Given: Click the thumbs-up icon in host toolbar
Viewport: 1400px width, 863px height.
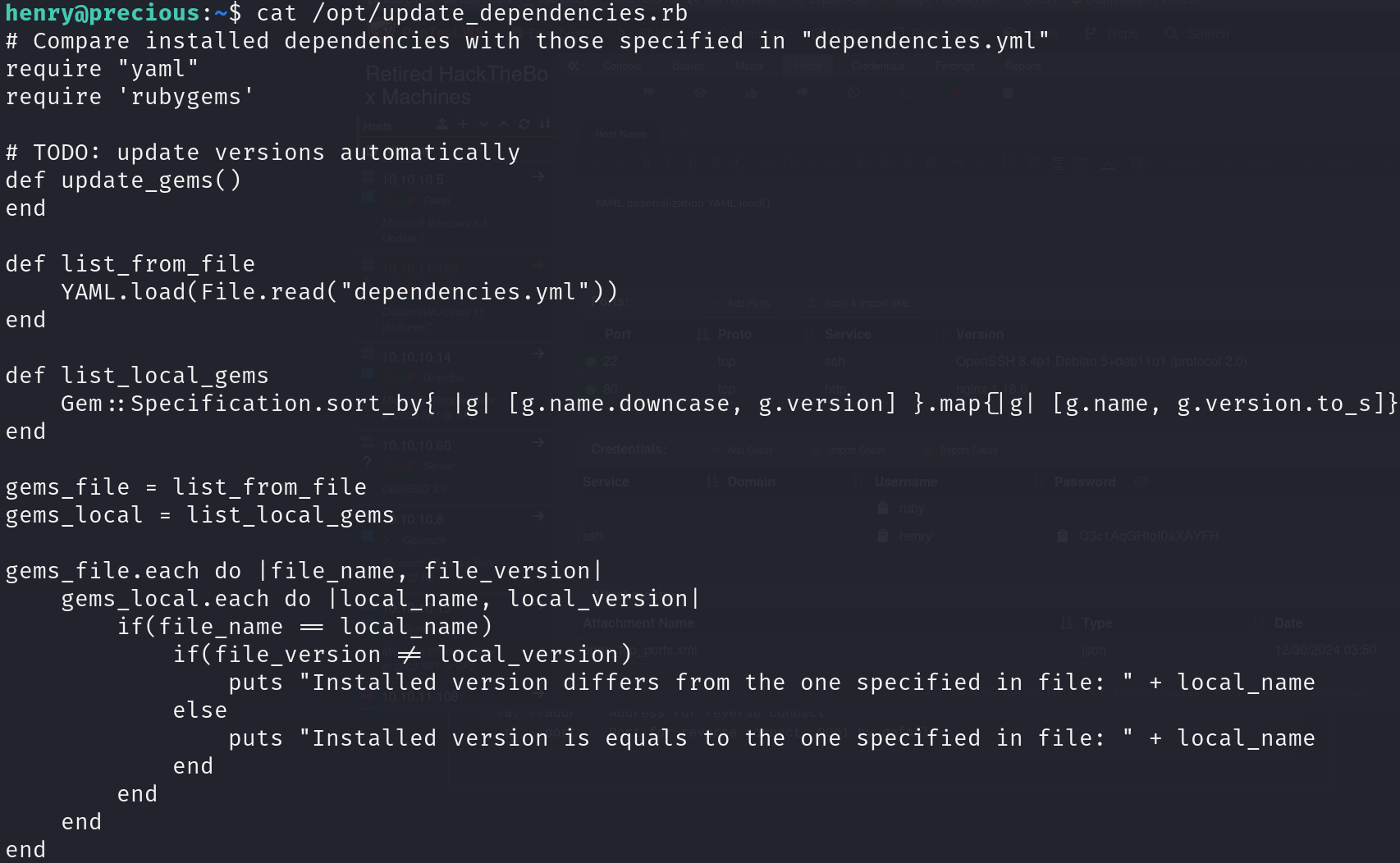Looking at the screenshot, I should tap(751, 94).
